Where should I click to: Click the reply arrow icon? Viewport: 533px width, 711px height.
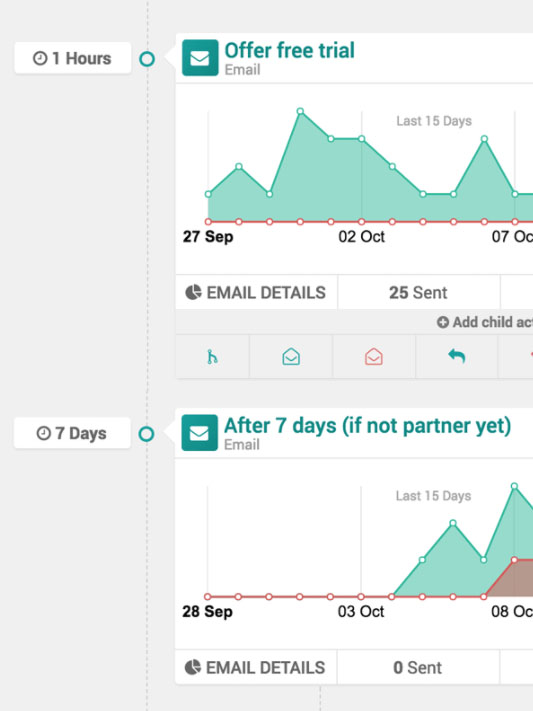pos(456,356)
